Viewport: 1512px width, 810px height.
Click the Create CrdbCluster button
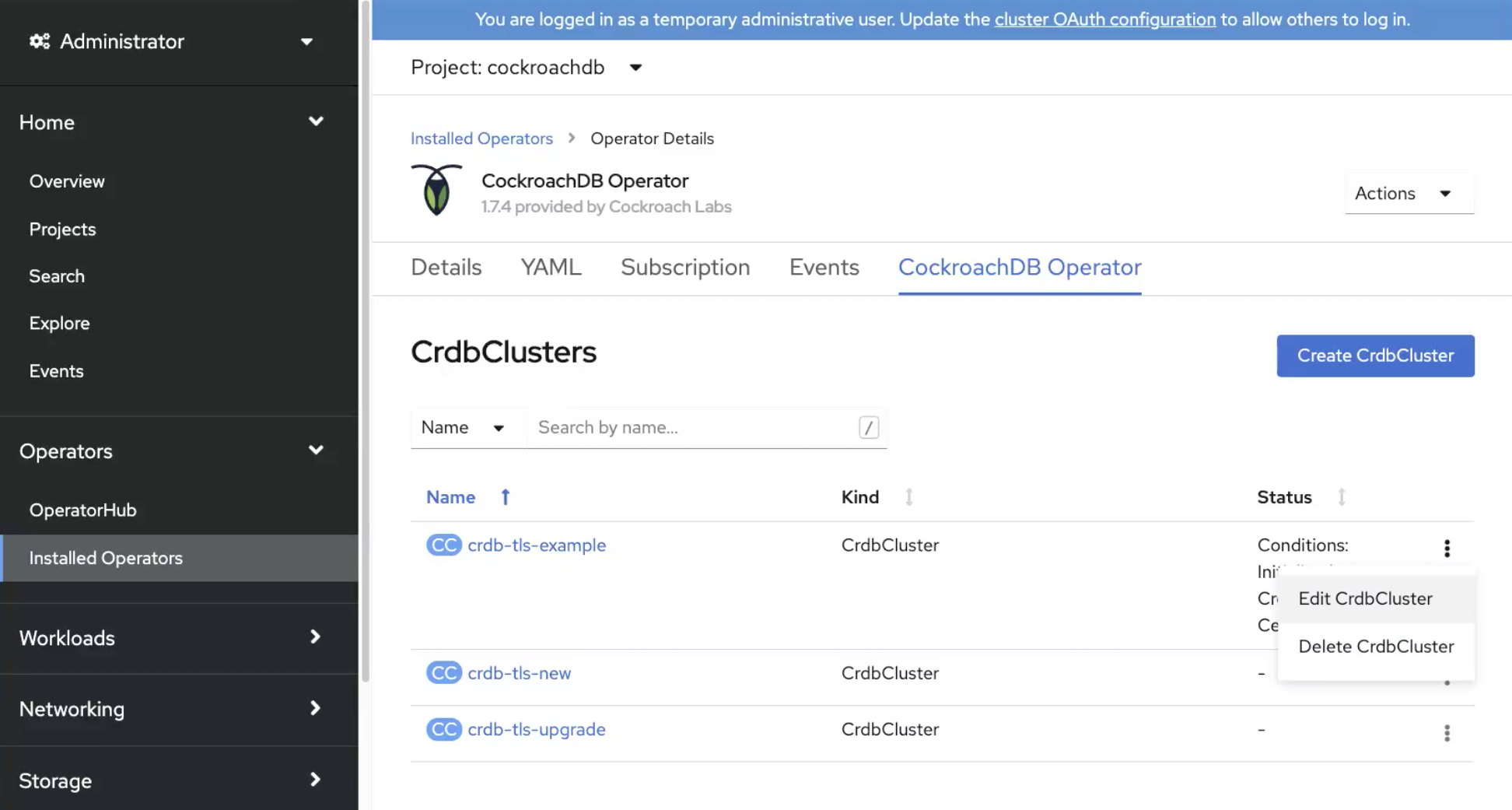[1375, 356]
